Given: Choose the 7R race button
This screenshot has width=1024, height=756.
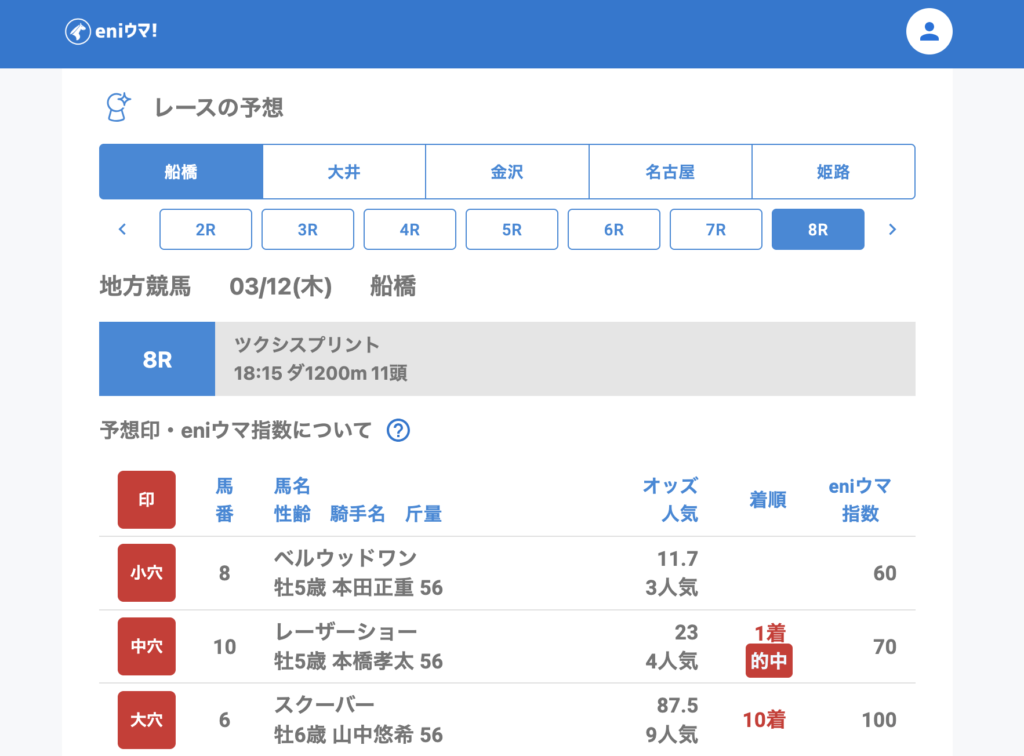Looking at the screenshot, I should [x=716, y=229].
